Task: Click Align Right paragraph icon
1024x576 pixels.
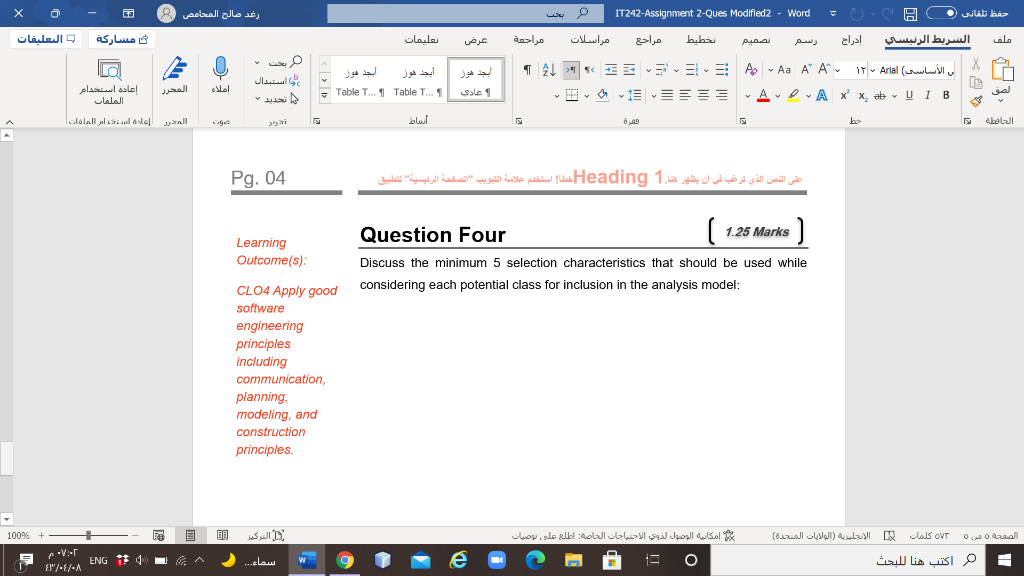Action: click(x=722, y=95)
